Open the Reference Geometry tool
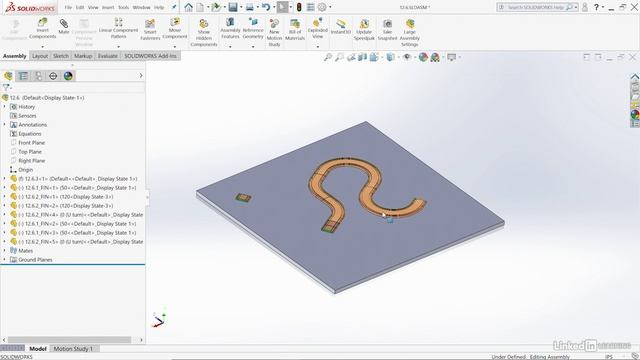The height and width of the screenshot is (360, 640). click(x=253, y=29)
